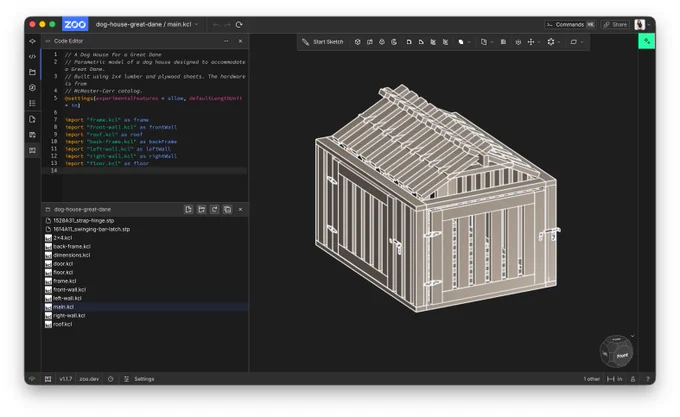
Task: Open the feature tree list icon in sidebar
Action: click(x=33, y=103)
